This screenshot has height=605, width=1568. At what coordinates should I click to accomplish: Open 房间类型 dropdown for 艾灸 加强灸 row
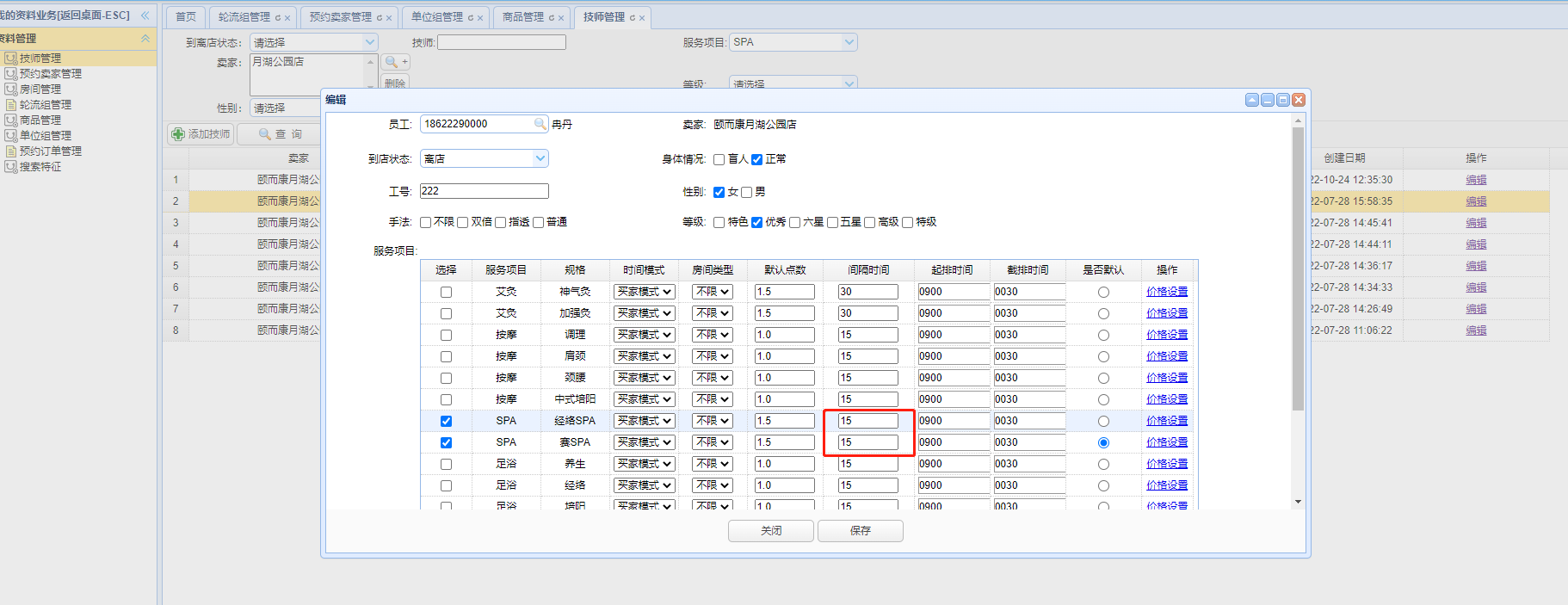(713, 313)
